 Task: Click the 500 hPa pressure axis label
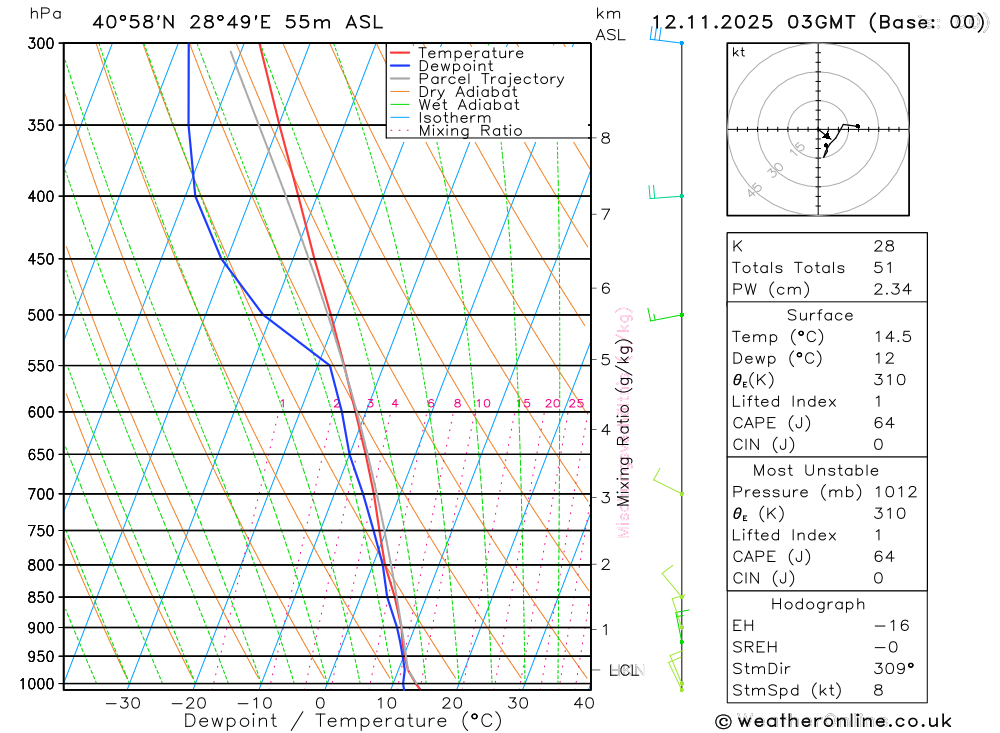click(x=41, y=315)
